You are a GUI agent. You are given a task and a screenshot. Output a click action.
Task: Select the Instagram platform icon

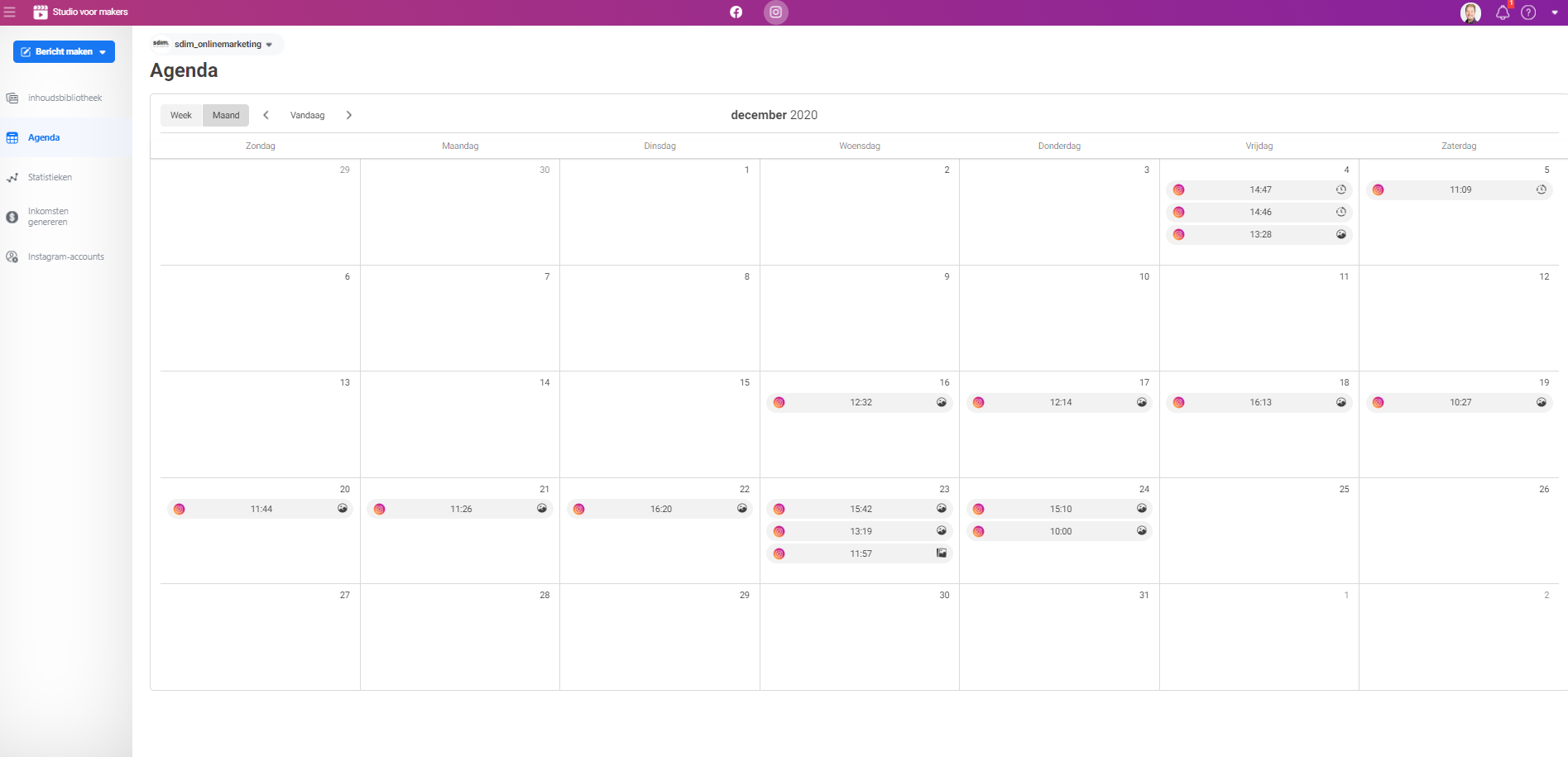click(775, 12)
